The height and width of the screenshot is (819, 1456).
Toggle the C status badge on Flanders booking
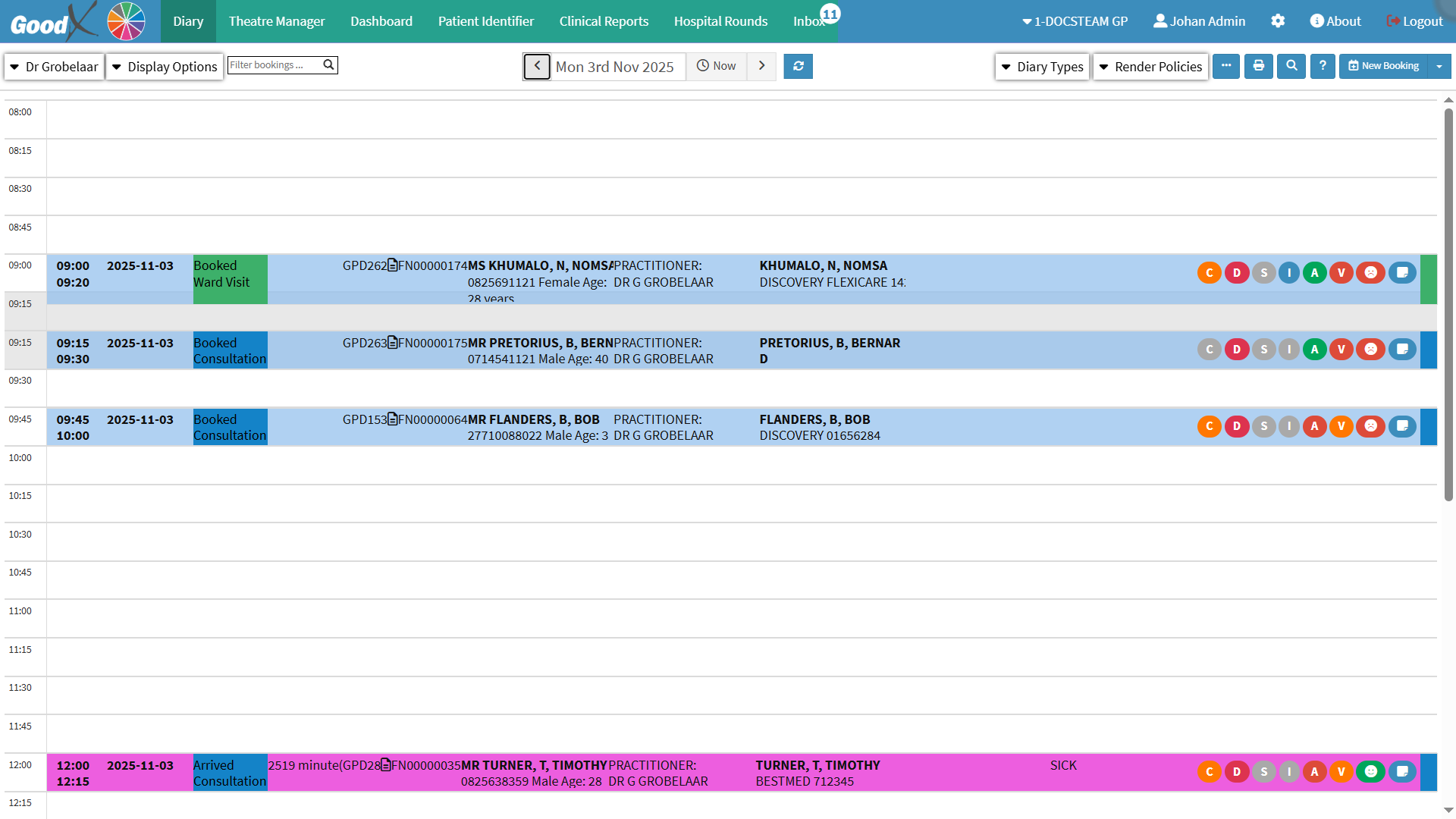point(1209,426)
